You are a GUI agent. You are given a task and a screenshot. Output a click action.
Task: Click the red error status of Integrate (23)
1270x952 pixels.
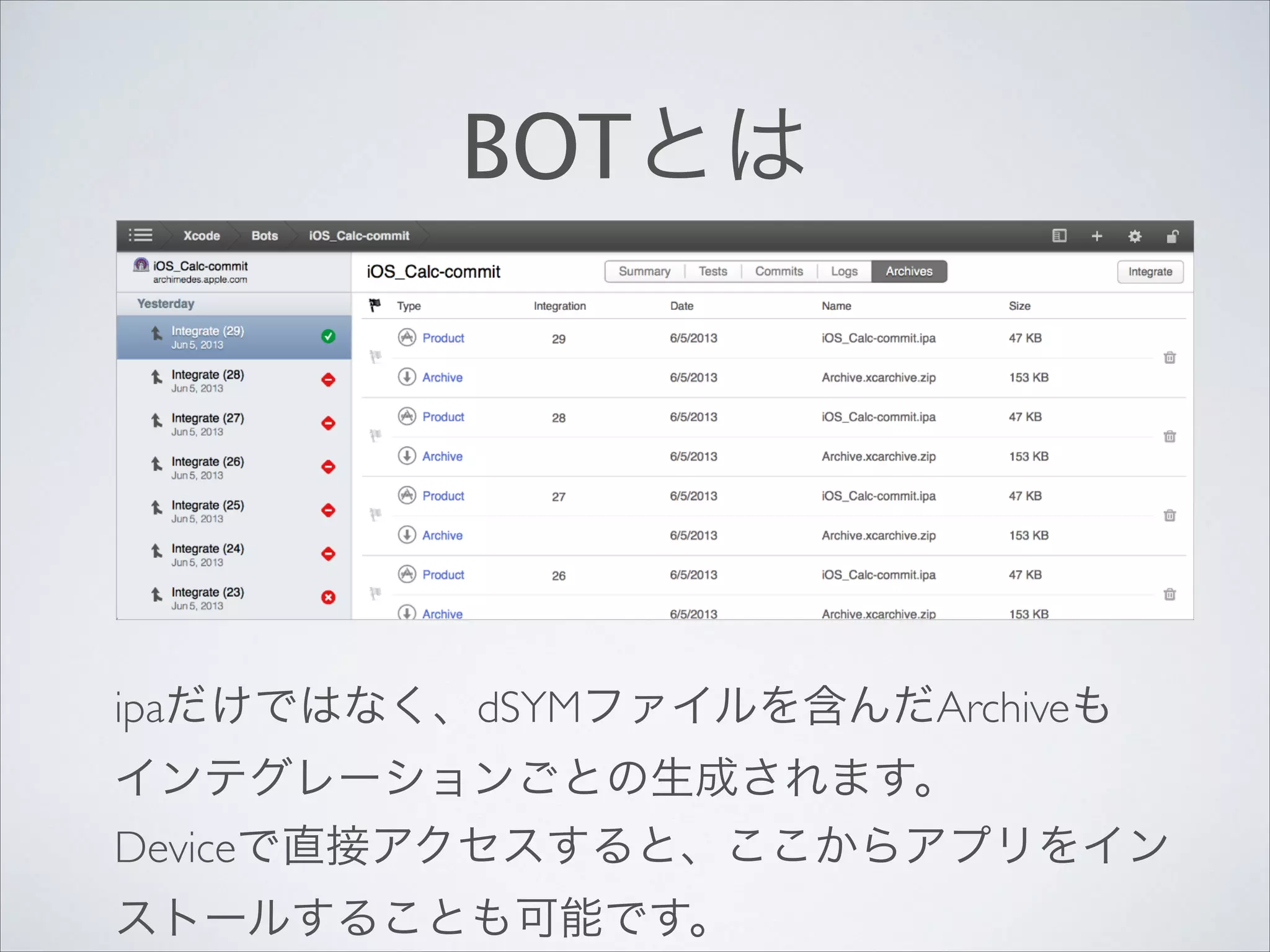coord(328,597)
